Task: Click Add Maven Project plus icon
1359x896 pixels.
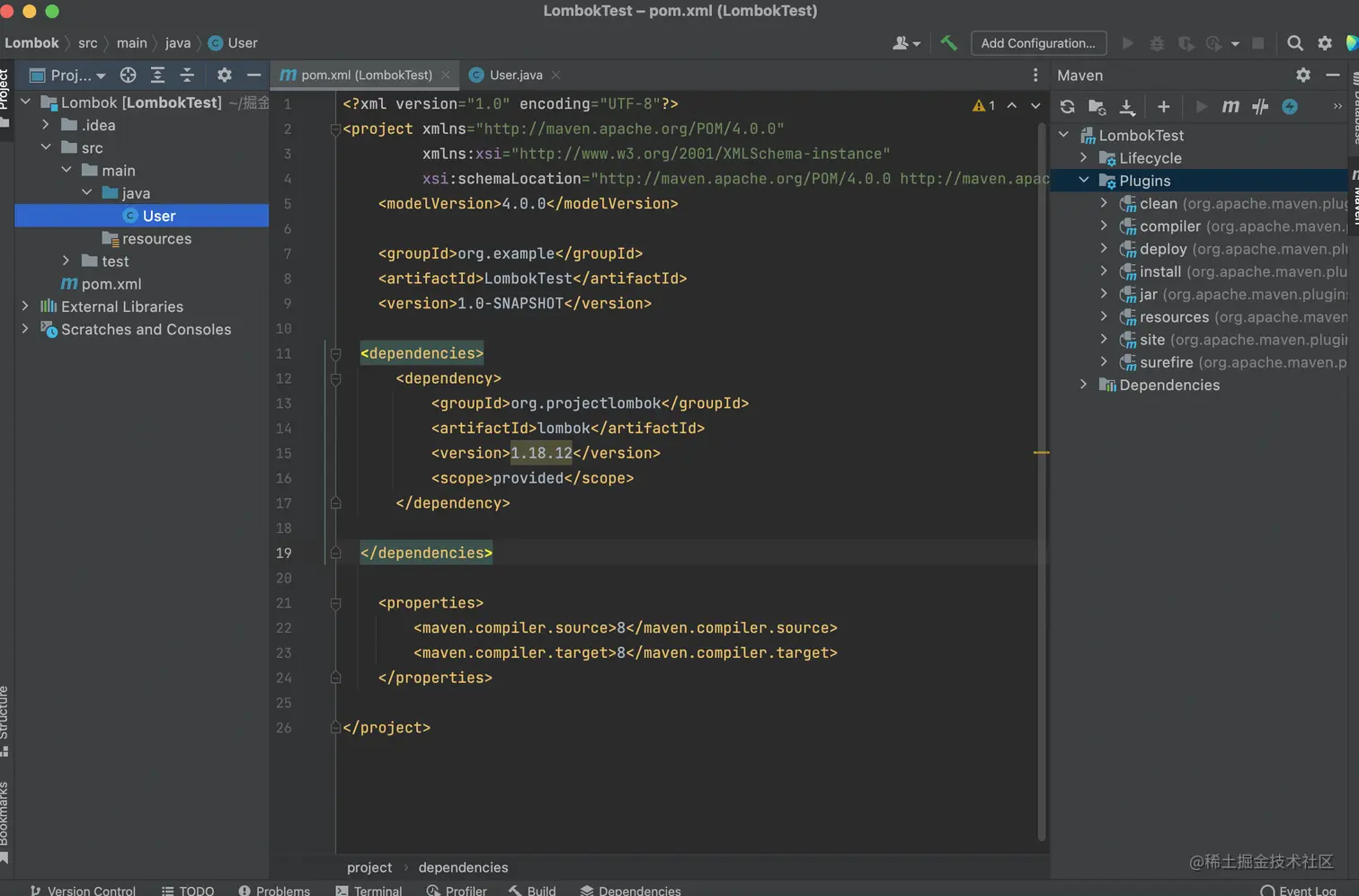Action: pos(1163,107)
